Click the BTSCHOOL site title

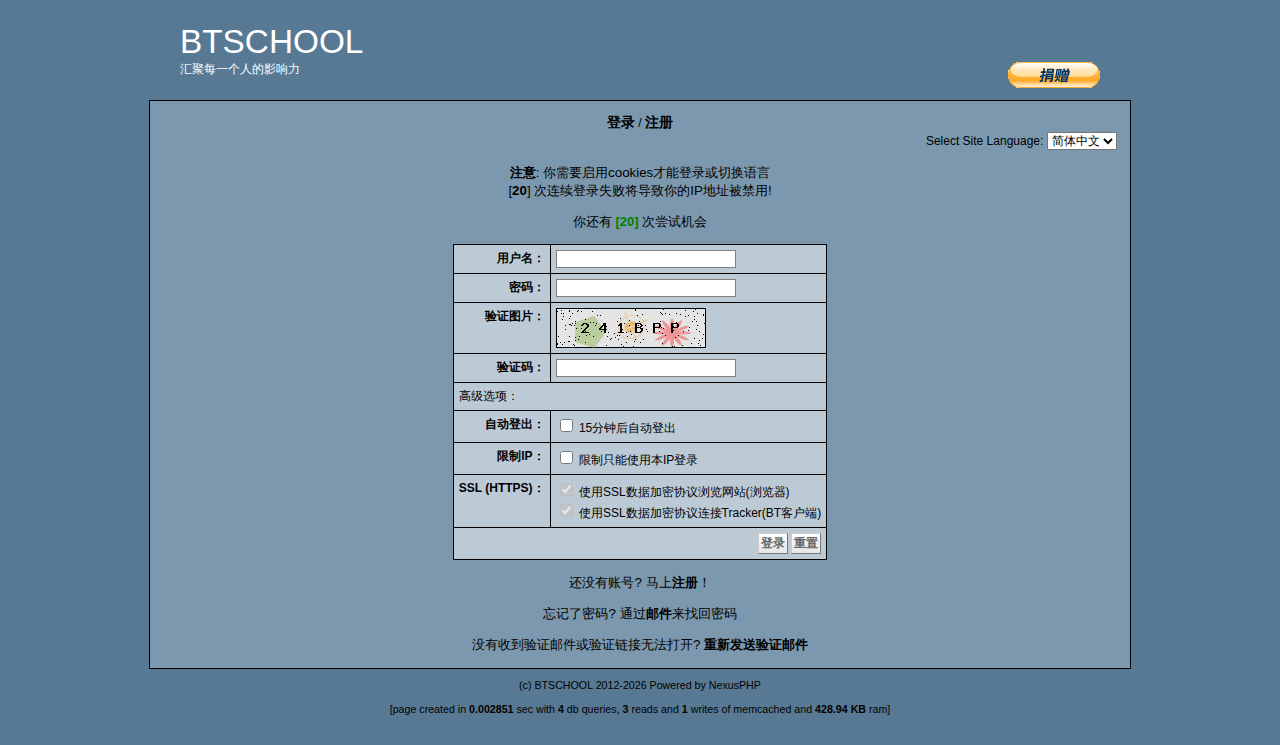[271, 42]
